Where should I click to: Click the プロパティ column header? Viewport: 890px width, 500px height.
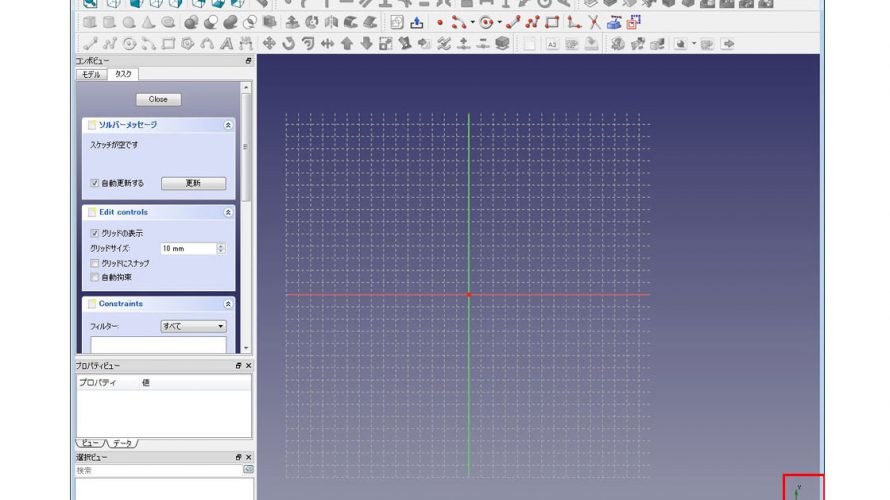98,383
